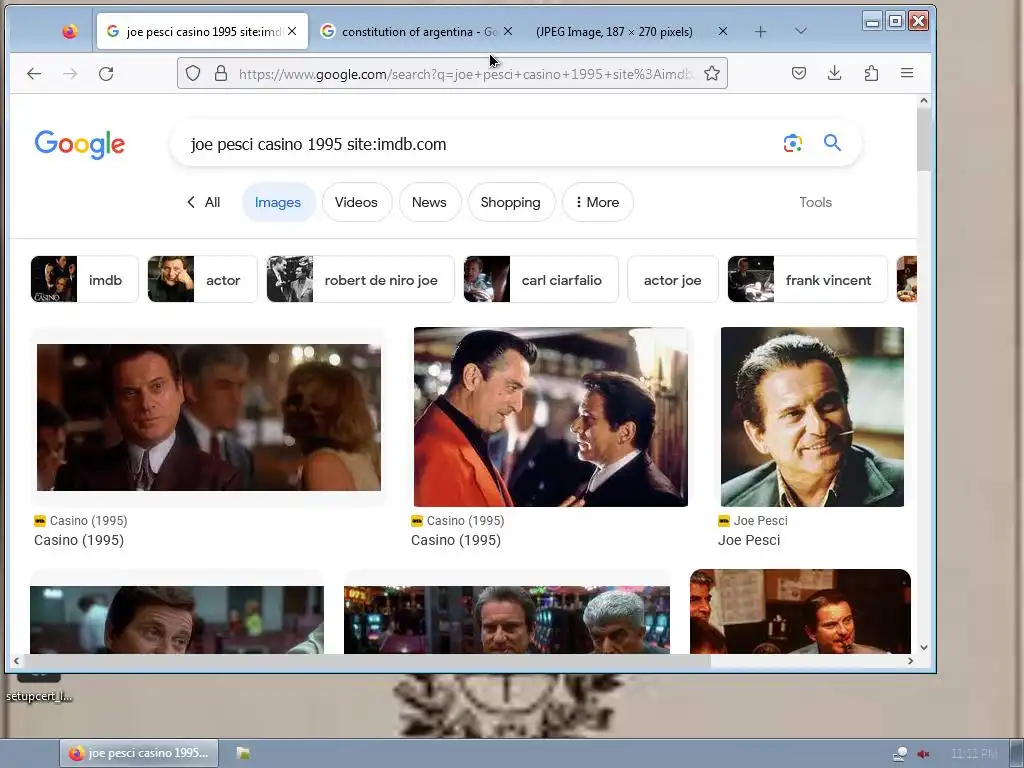Open the slot-machine casino floor image
The height and width of the screenshot is (768, 1024).
pos(507,619)
